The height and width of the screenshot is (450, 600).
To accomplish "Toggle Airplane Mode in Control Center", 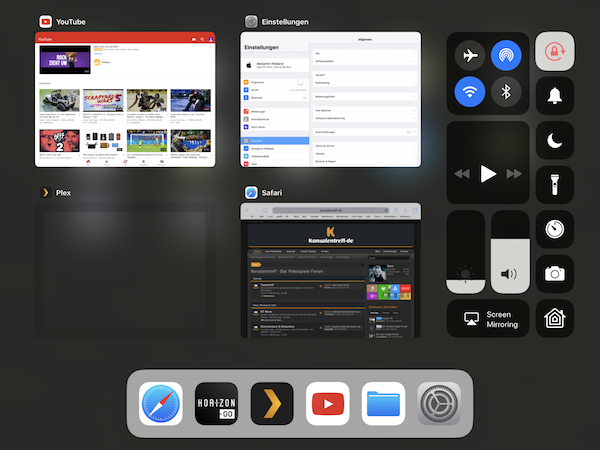I will 470,55.
